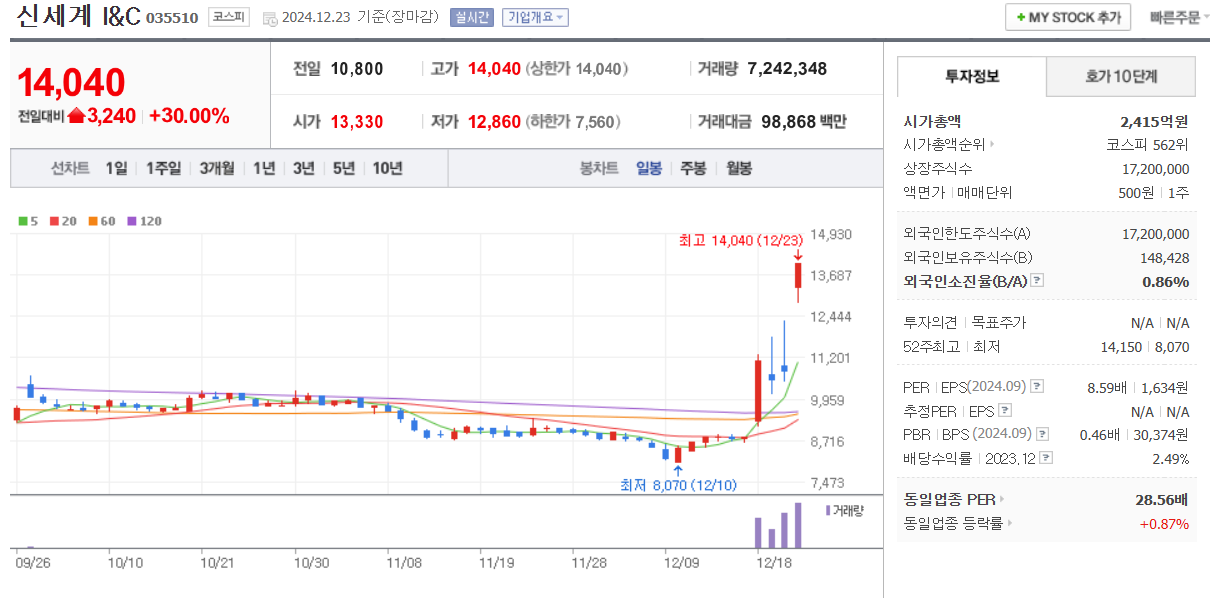Select the 일봉 candlestick chart

649,168
